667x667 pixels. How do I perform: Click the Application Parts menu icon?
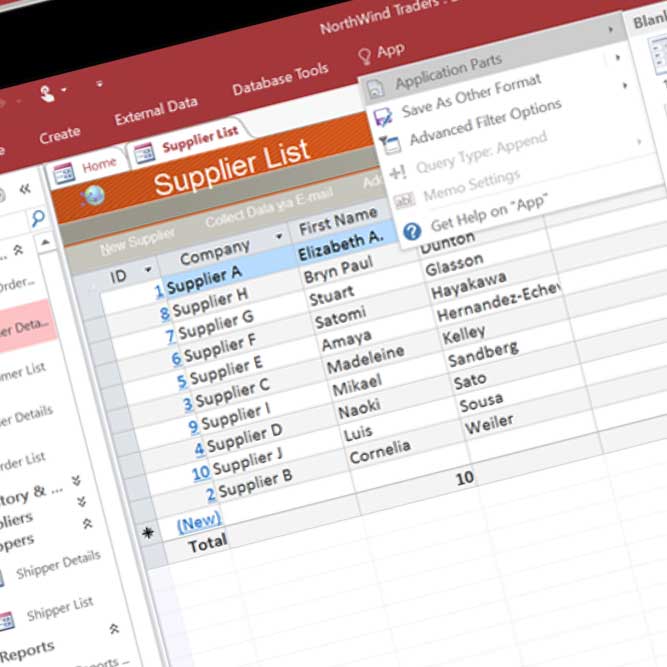pyautogui.click(x=375, y=89)
